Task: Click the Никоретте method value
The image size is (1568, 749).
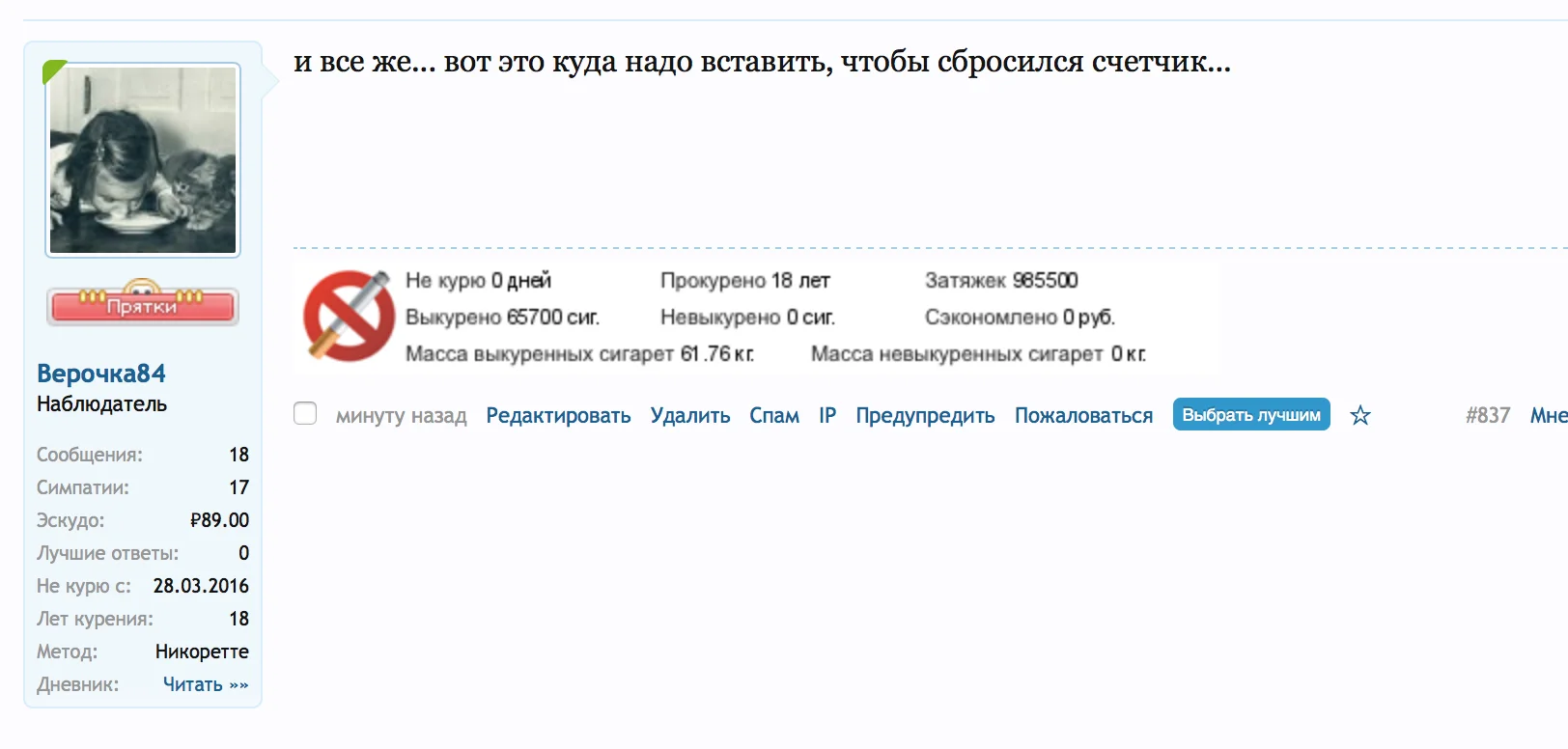Action: point(202,652)
